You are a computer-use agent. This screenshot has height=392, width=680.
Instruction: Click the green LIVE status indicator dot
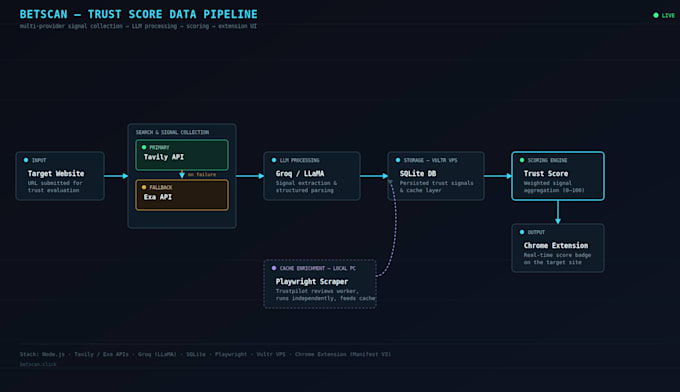tap(656, 15)
